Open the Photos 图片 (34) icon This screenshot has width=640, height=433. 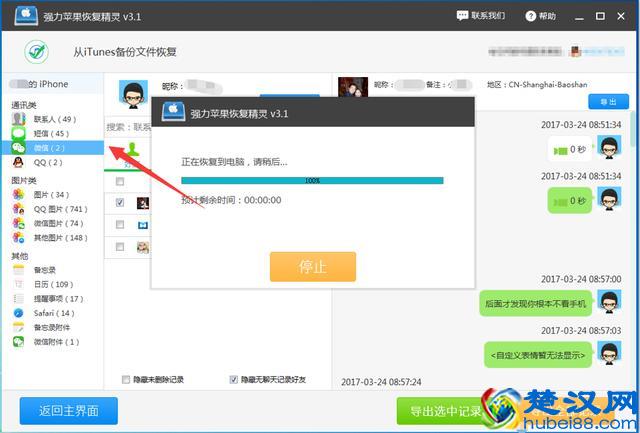tap(18, 195)
